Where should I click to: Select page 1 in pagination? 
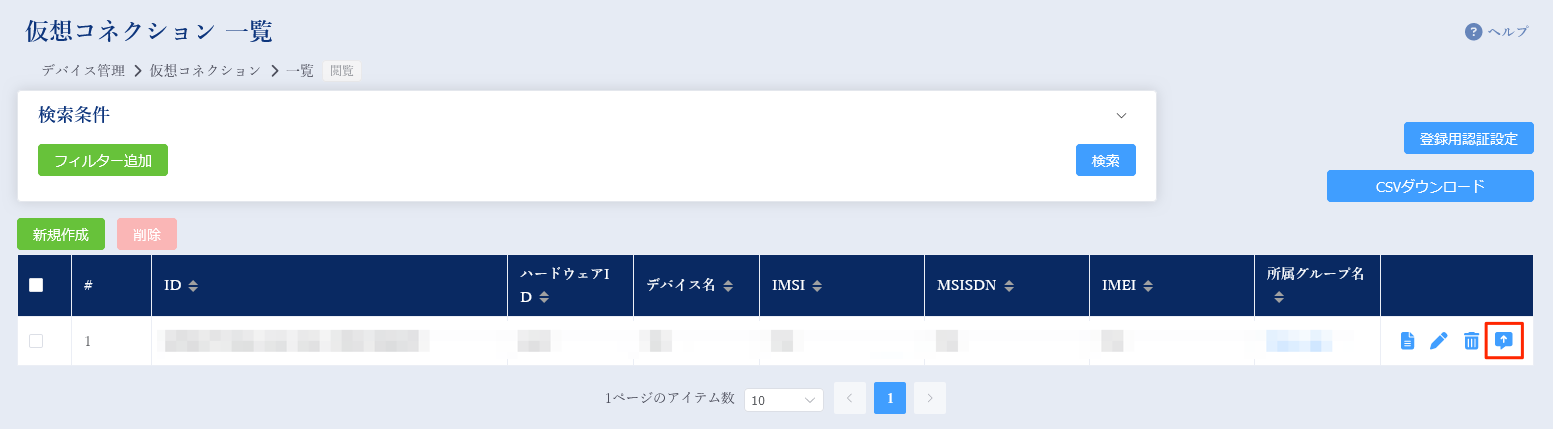(890, 398)
